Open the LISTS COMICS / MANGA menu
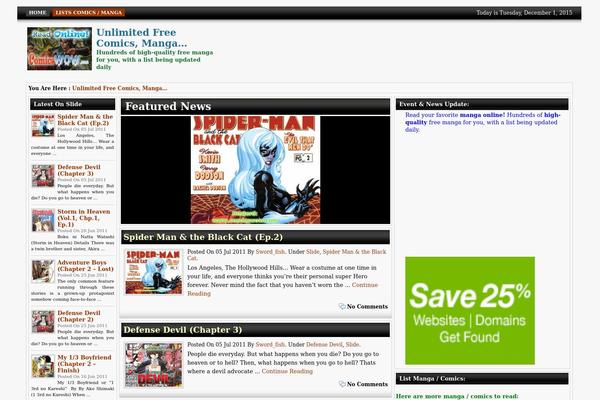This screenshot has width=600, height=400. 89,13
